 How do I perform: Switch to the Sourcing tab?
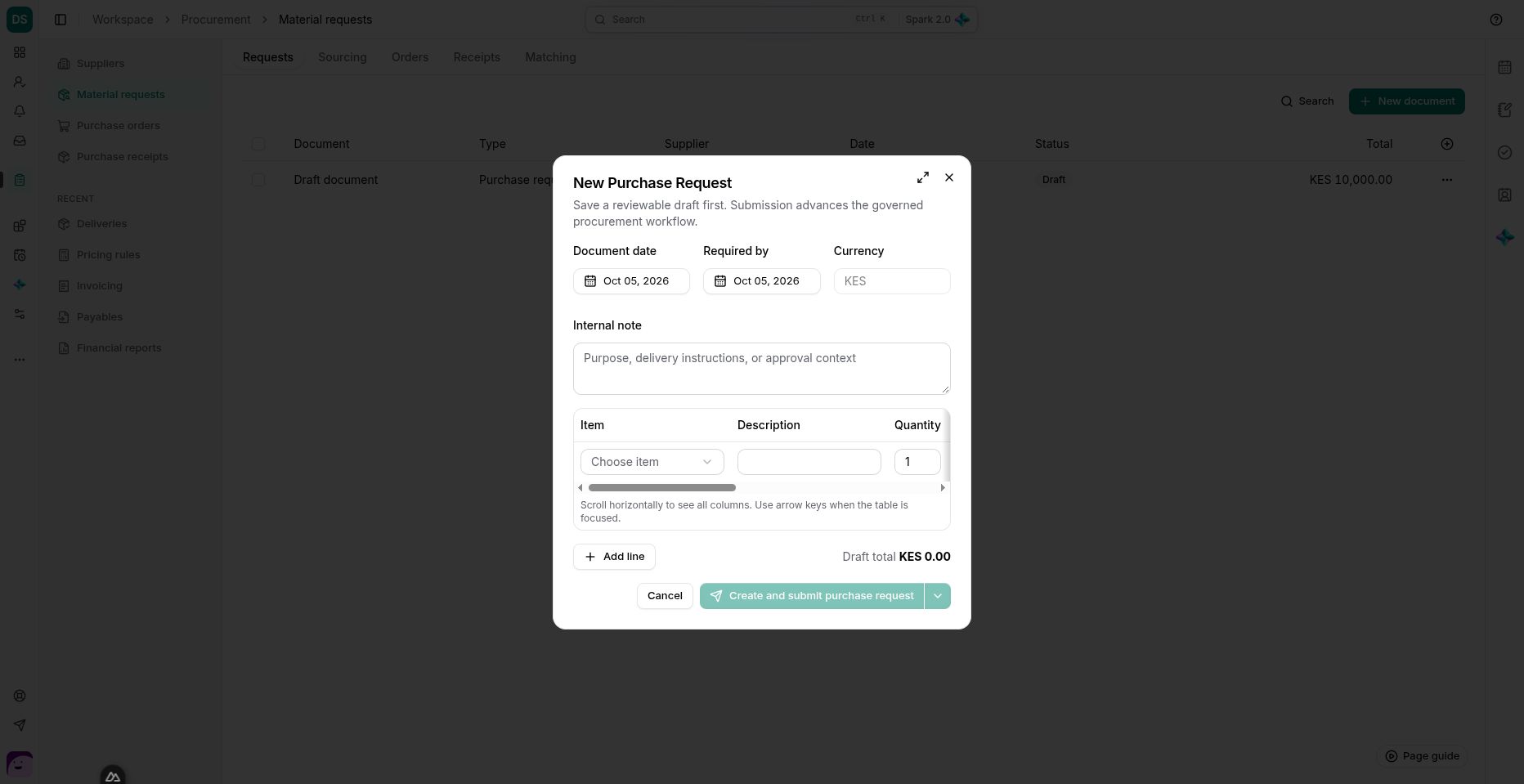(343, 57)
